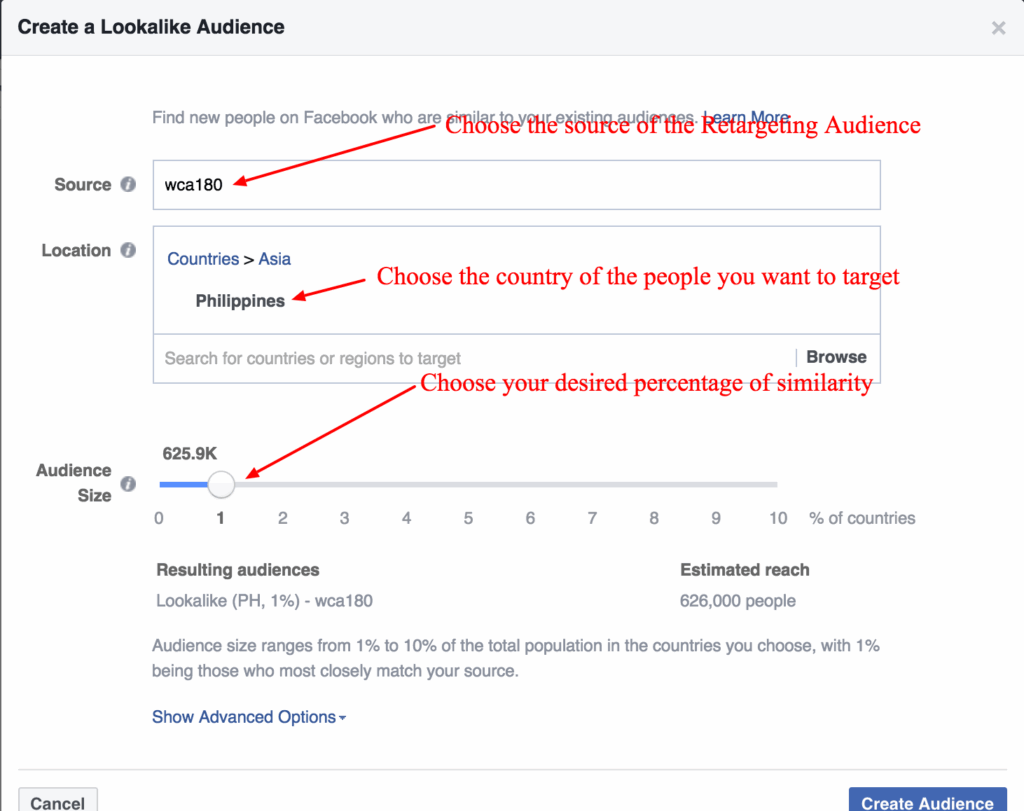This screenshot has width=1024, height=811.
Task: Click the Create Audience button
Action: [926, 800]
